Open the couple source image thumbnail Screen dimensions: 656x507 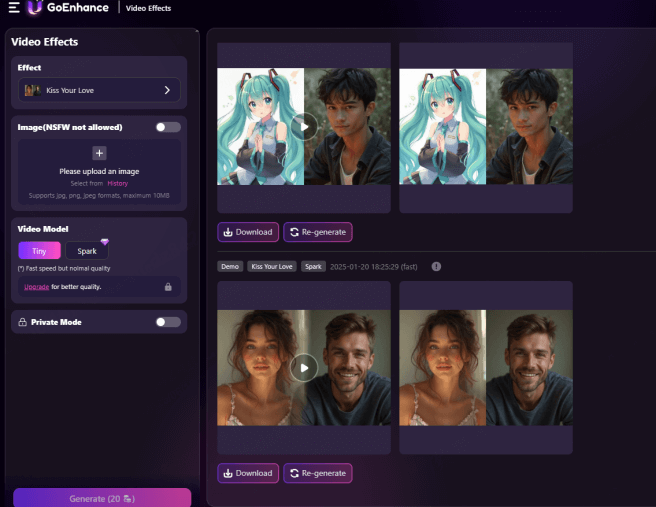tap(486, 368)
